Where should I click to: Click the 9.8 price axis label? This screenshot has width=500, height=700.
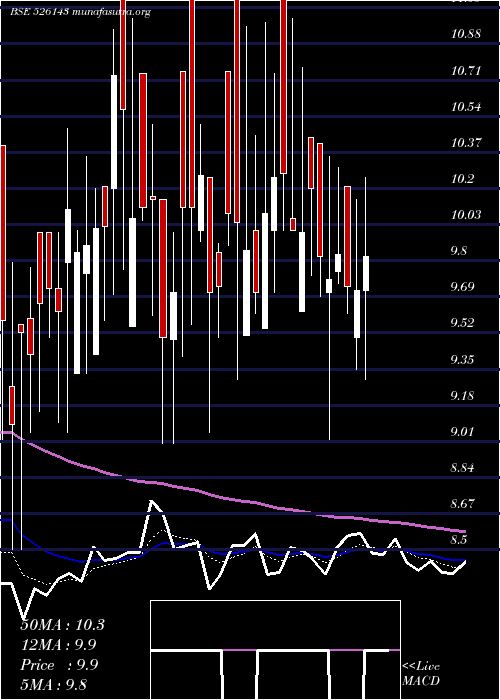(x=458, y=251)
